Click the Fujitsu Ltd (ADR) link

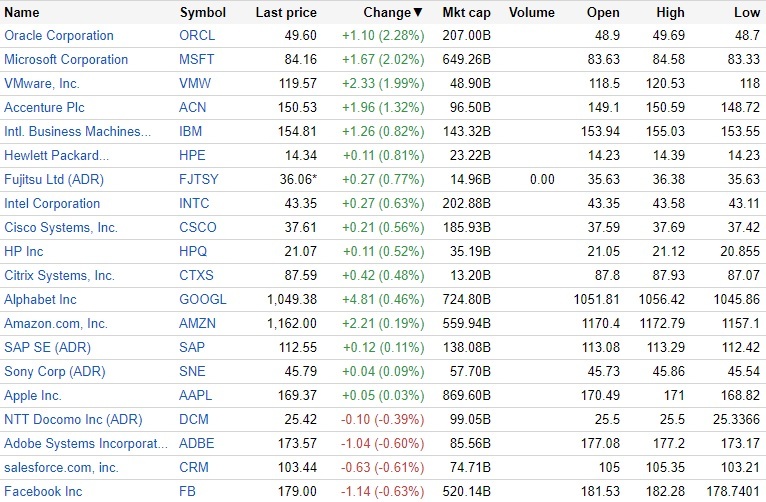[x=54, y=179]
